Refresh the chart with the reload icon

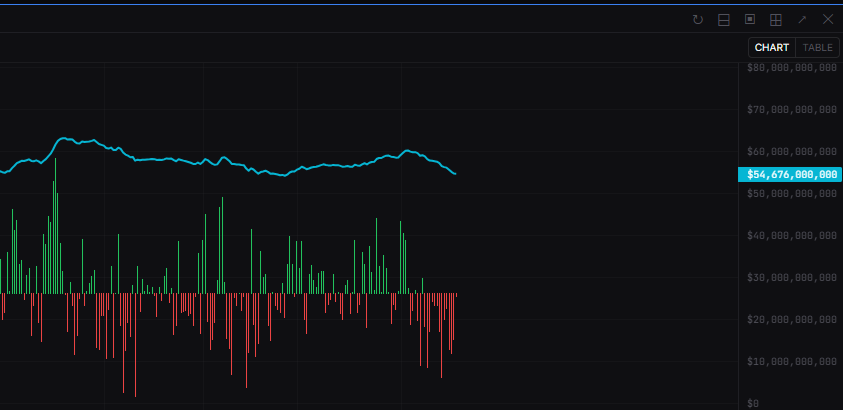(x=698, y=20)
